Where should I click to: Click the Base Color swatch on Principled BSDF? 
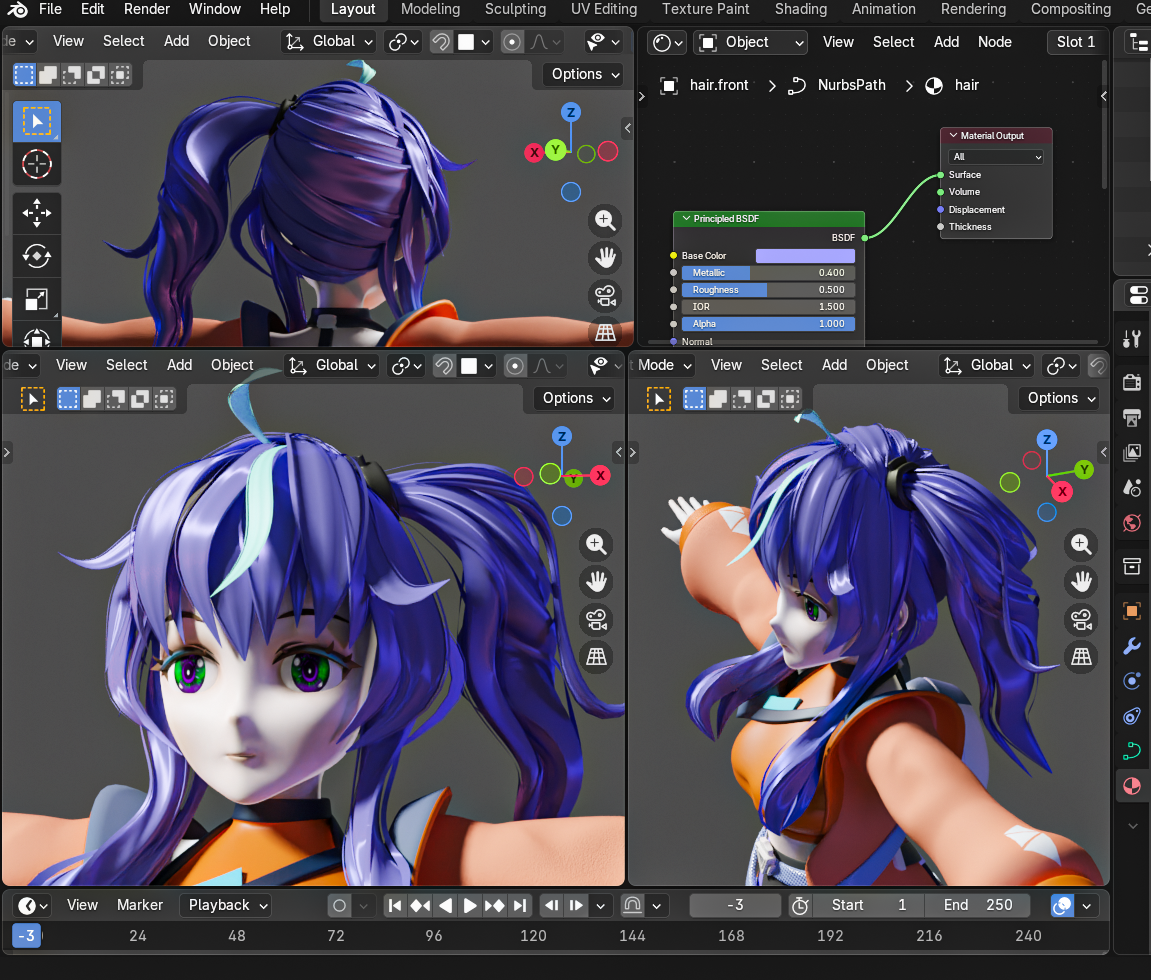805,255
